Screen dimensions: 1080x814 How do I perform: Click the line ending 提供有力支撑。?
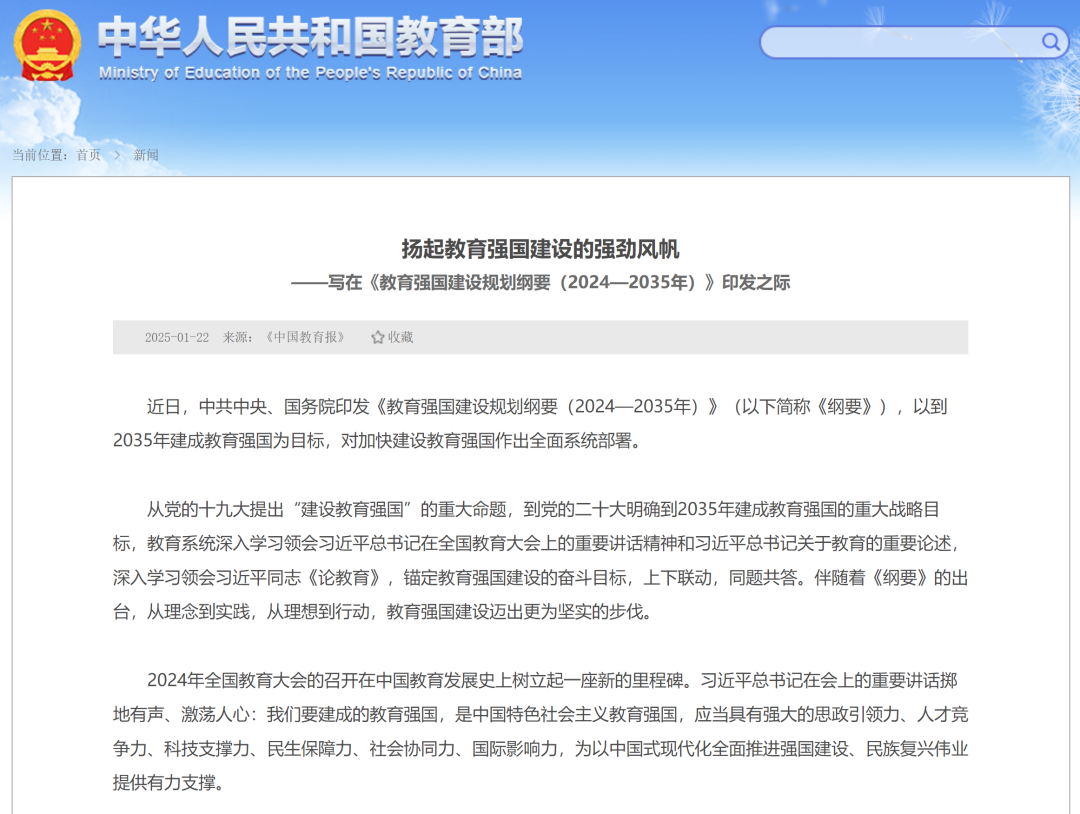click(x=169, y=782)
